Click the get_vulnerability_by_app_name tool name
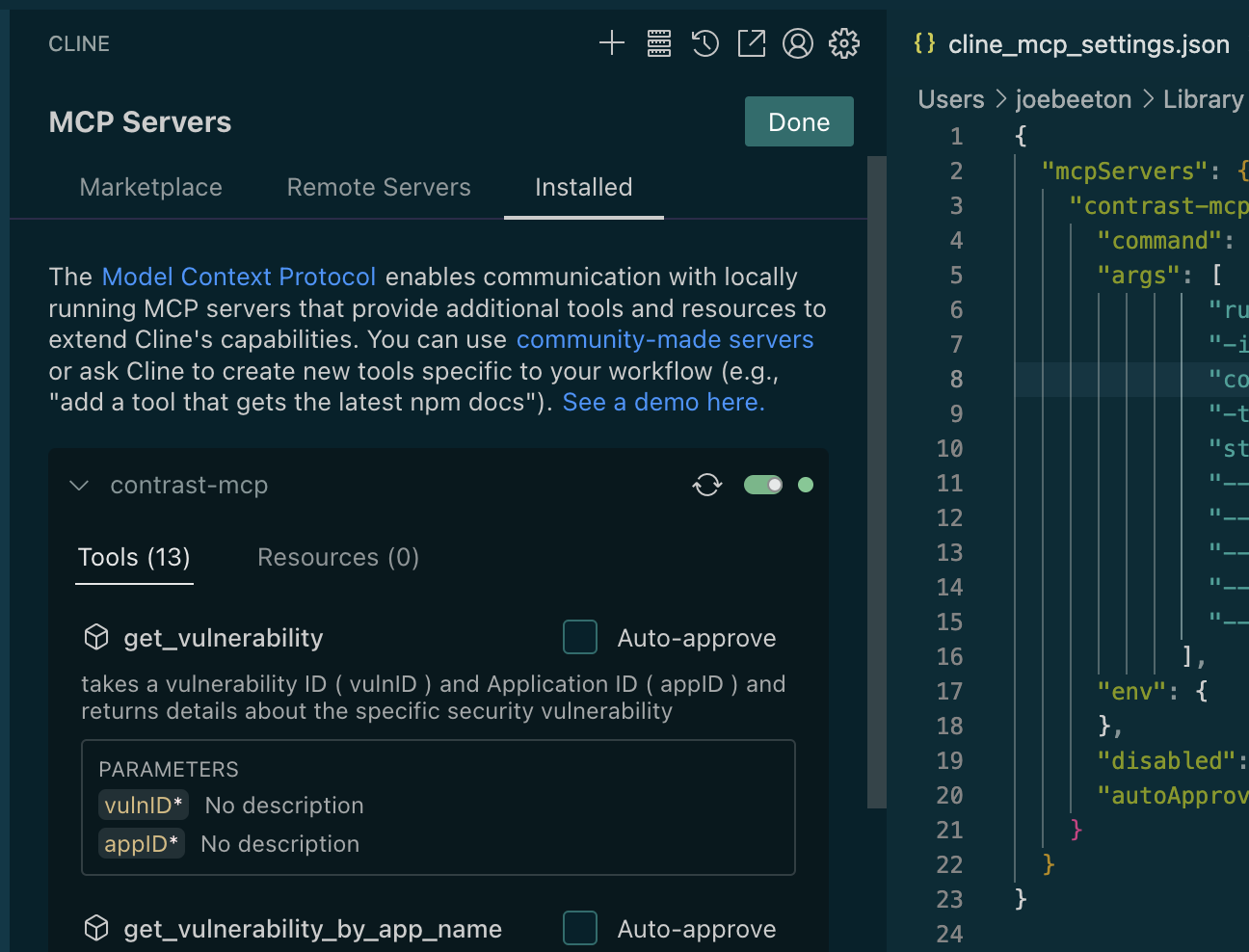Screen dimensions: 1249x952 coord(313,929)
